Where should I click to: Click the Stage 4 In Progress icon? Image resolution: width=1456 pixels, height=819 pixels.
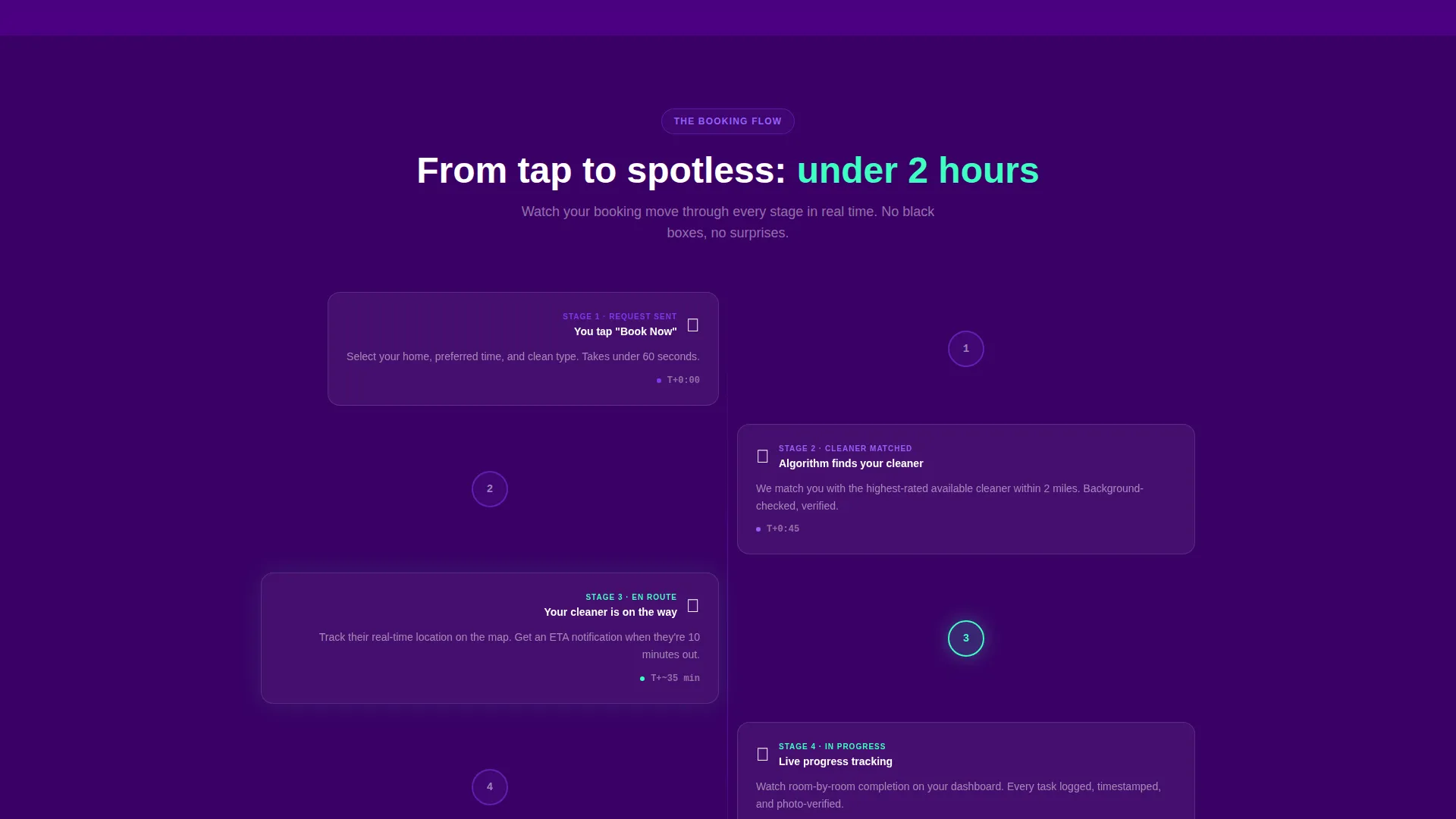[762, 755]
